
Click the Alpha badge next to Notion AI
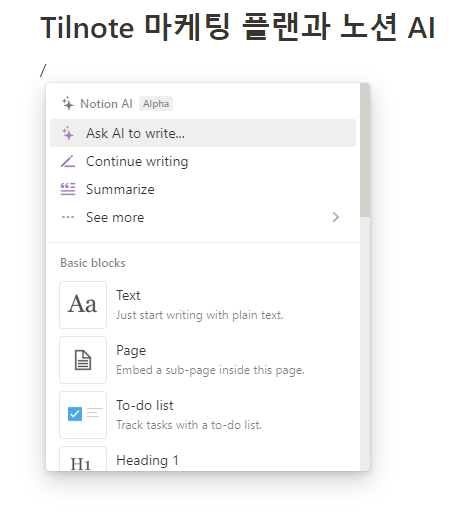pyautogui.click(x=156, y=104)
